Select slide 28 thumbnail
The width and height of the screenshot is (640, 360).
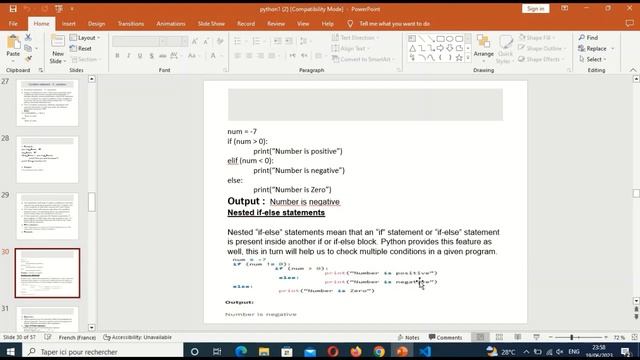tap(47, 160)
